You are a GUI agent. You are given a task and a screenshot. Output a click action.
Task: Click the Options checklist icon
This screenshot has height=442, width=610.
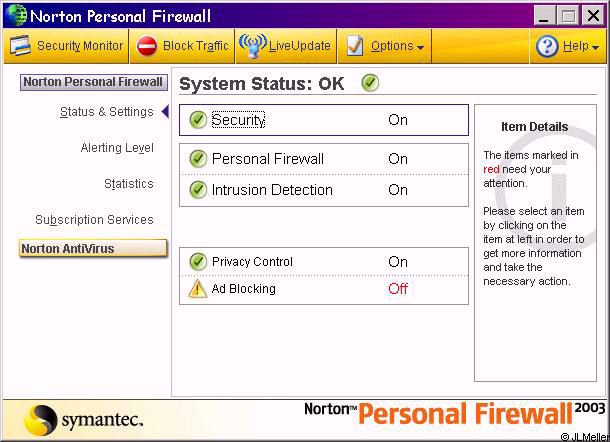click(355, 46)
